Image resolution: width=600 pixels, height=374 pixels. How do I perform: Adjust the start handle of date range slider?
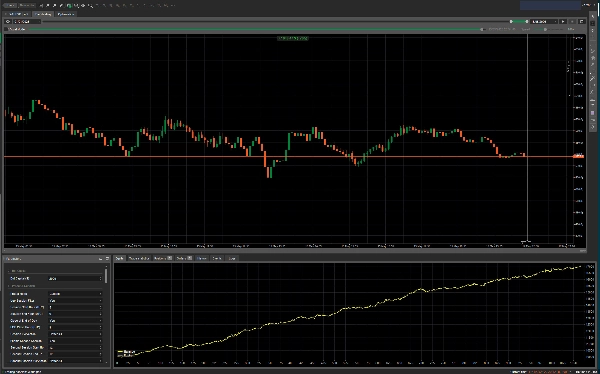pyautogui.click(x=511, y=22)
